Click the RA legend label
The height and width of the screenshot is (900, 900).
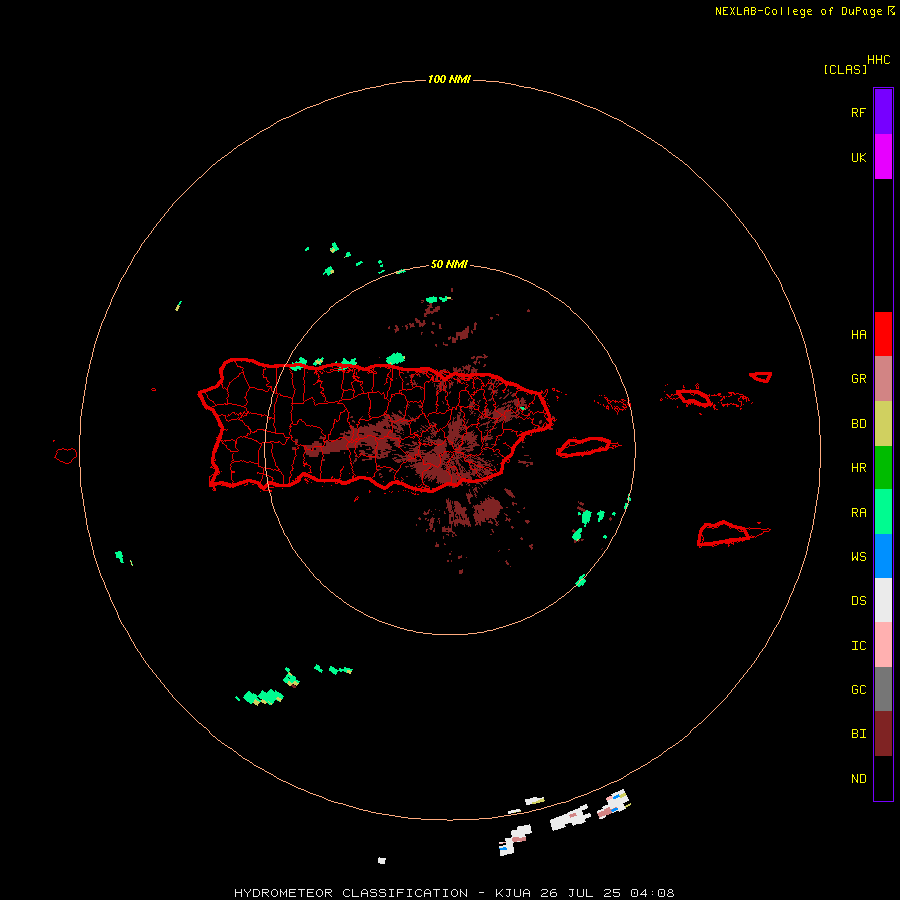[858, 513]
